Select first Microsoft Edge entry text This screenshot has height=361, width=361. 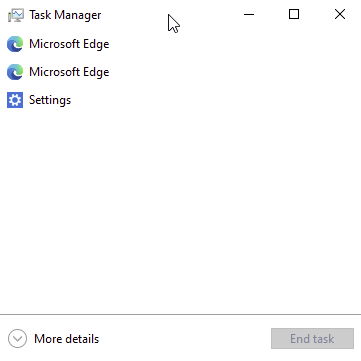click(x=69, y=44)
